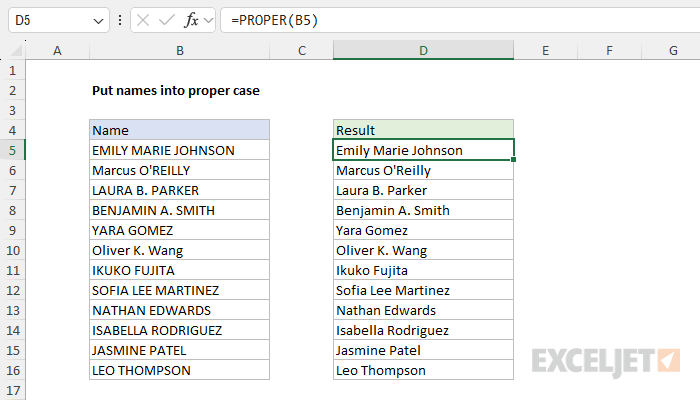Select cell 'NATHAN EDWARDS'

[x=179, y=310]
